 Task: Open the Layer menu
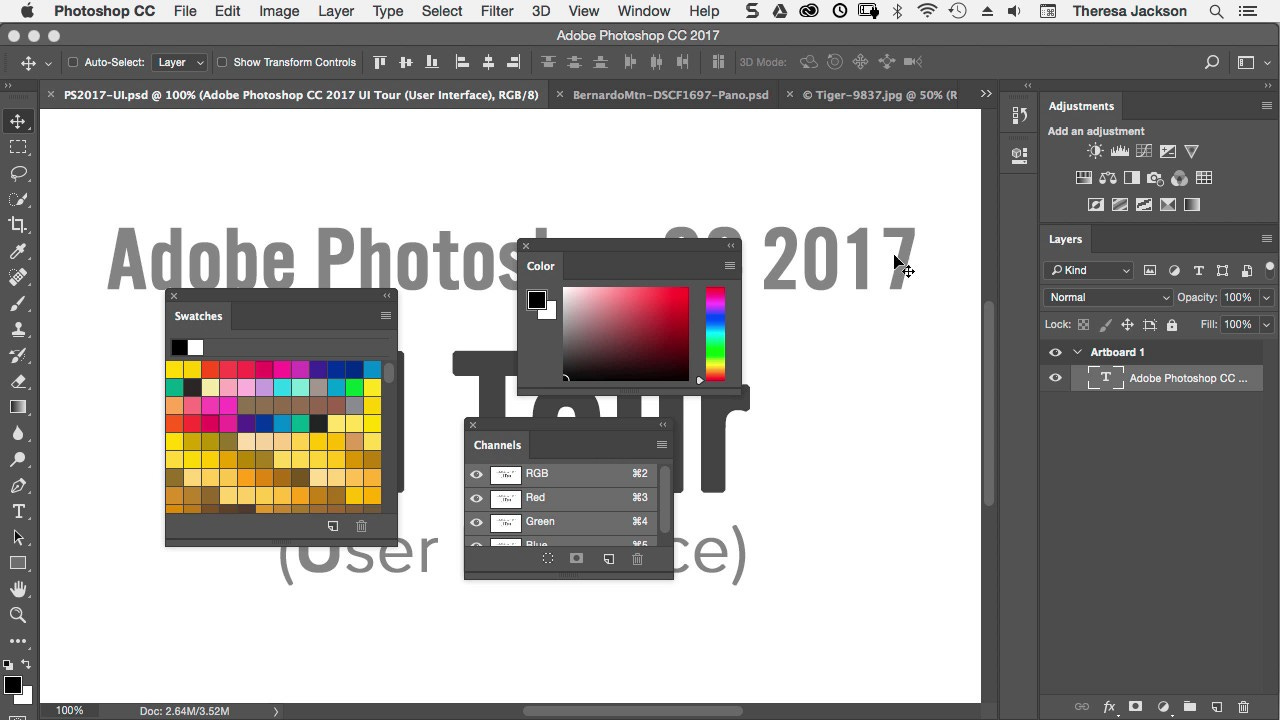336,11
